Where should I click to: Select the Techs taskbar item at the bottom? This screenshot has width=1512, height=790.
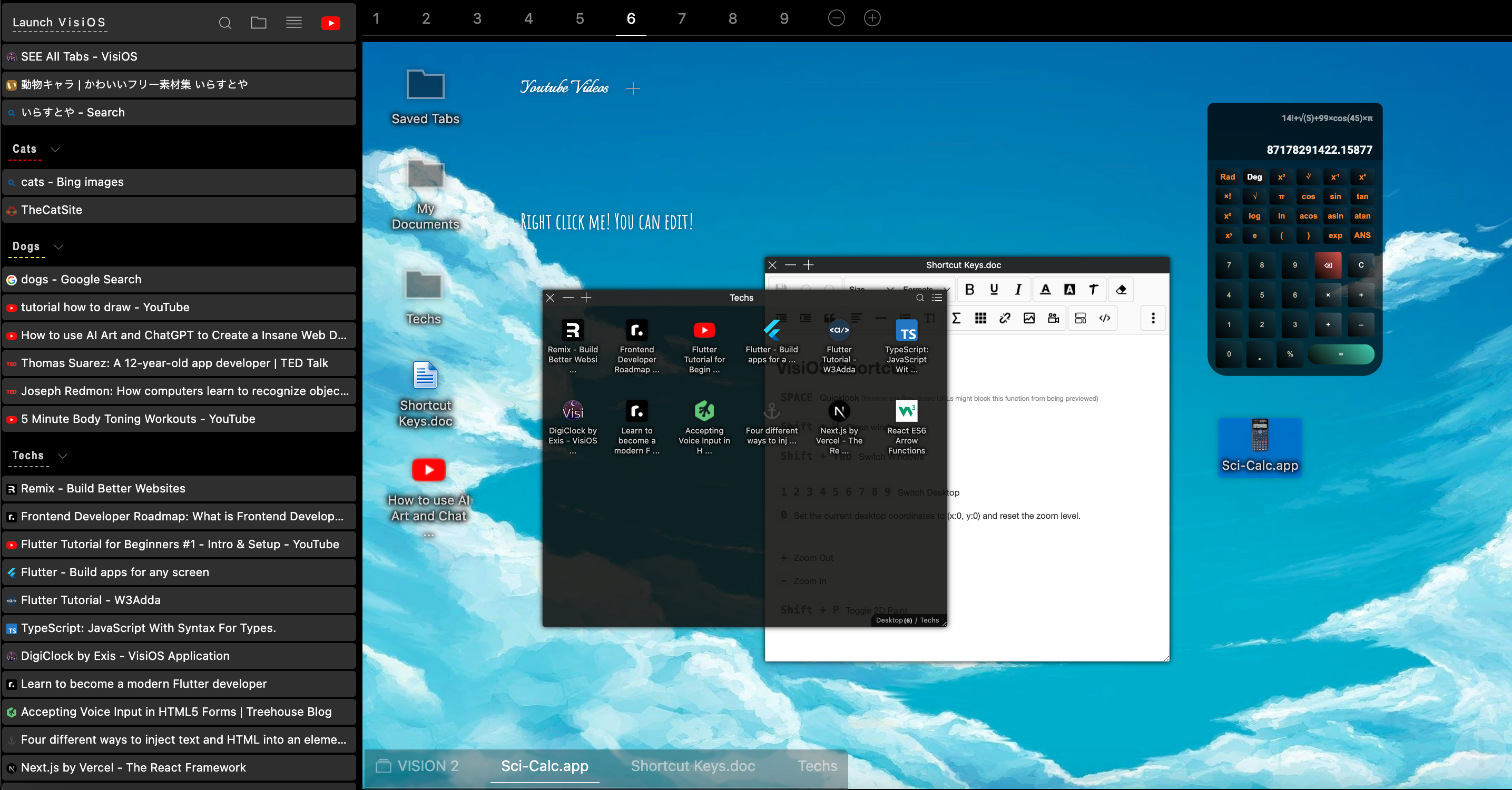[818, 766]
